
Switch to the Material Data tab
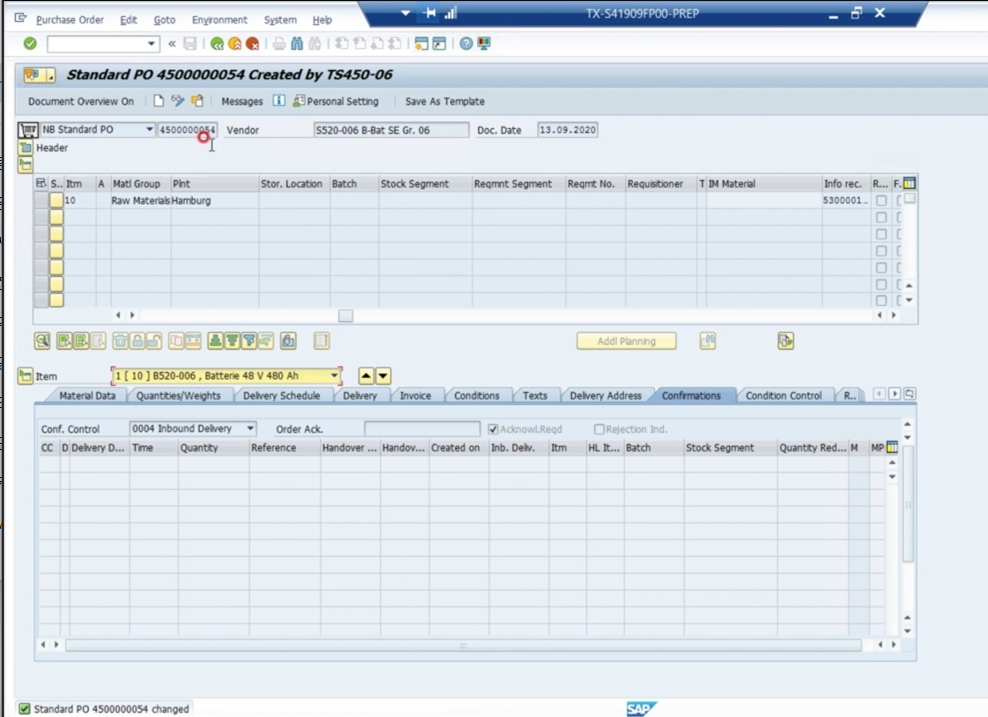[87, 395]
